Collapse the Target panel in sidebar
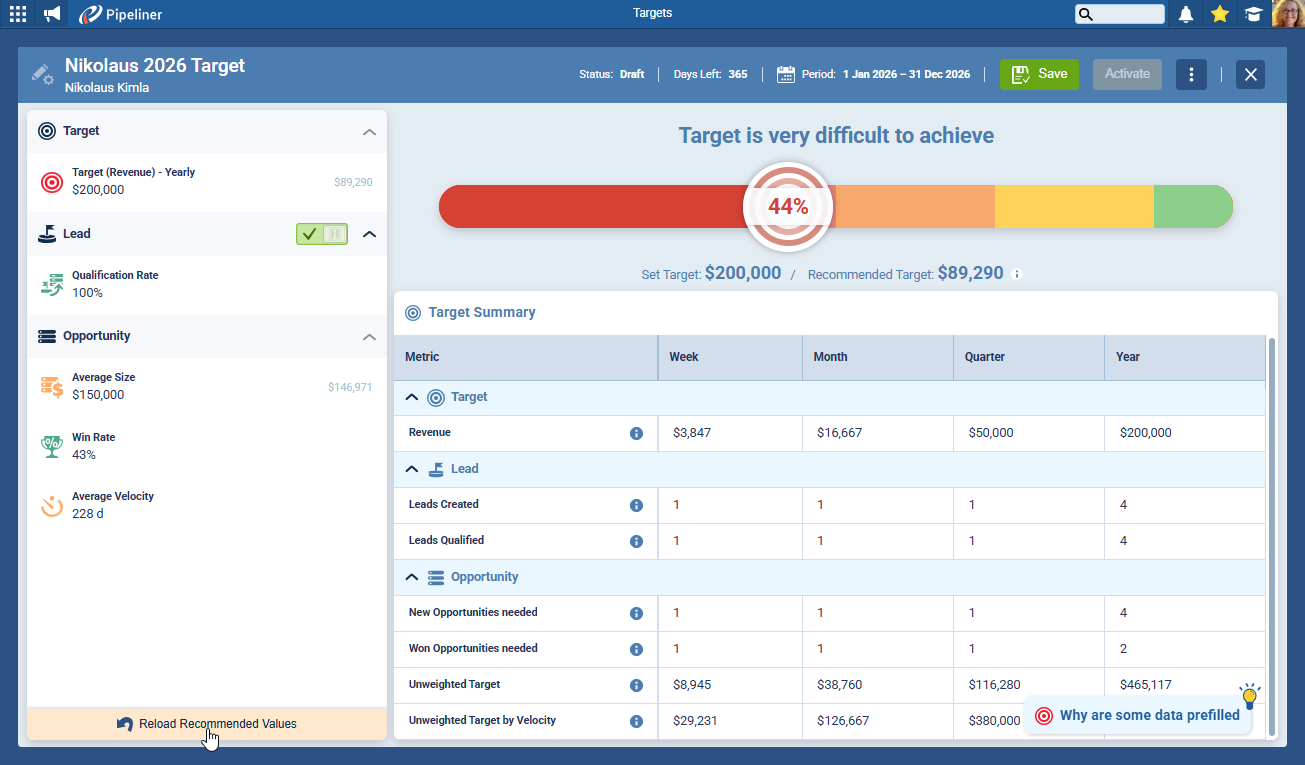Viewport: 1305px width, 765px height. (x=369, y=132)
